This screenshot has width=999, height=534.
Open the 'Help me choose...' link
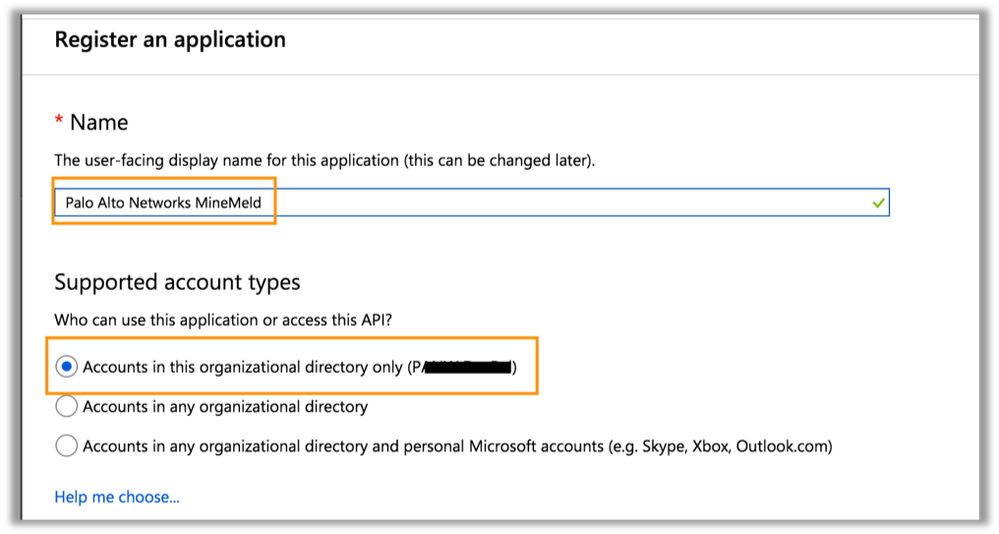coord(117,497)
